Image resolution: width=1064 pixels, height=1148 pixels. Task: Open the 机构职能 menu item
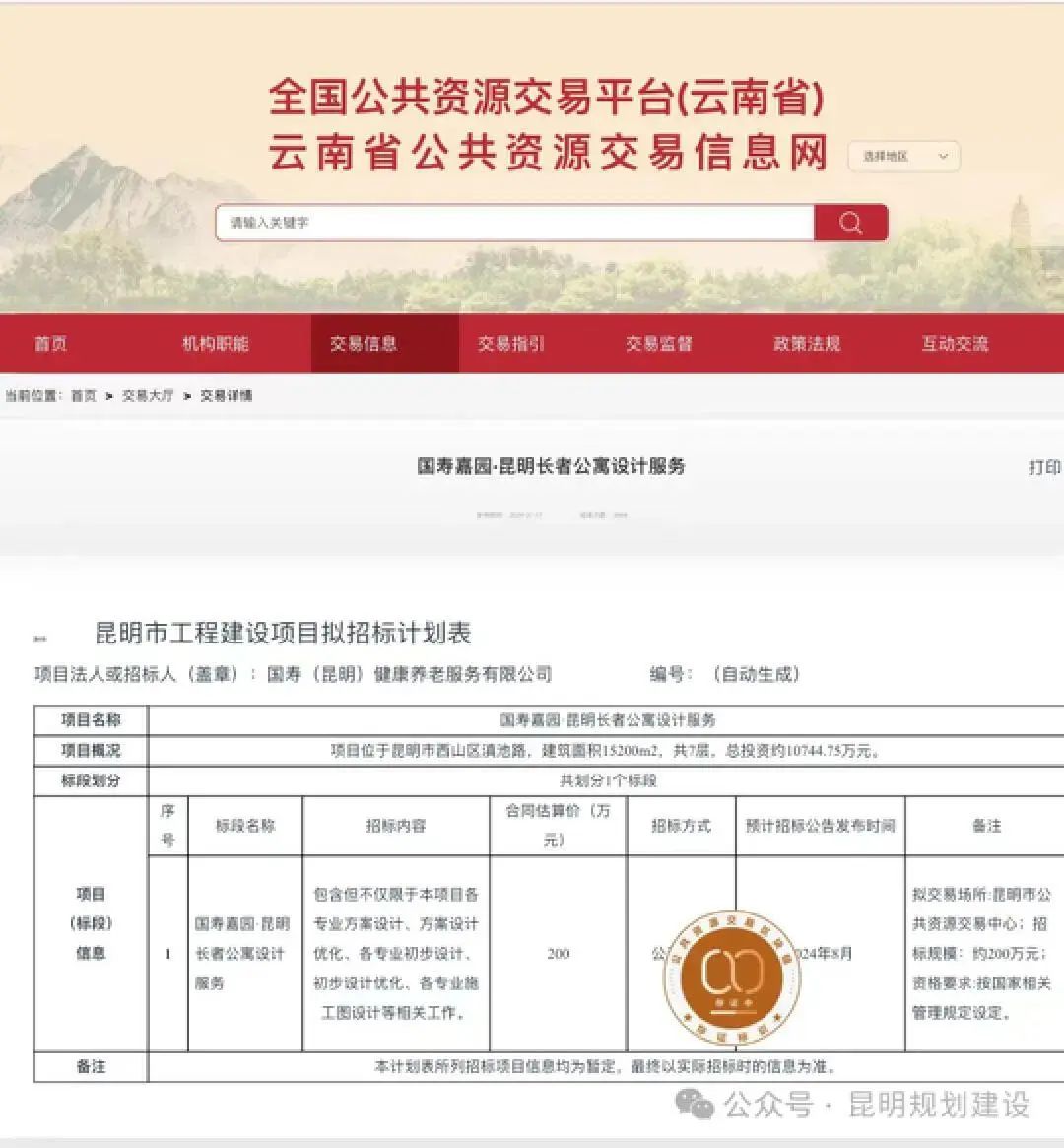pyautogui.click(x=219, y=344)
